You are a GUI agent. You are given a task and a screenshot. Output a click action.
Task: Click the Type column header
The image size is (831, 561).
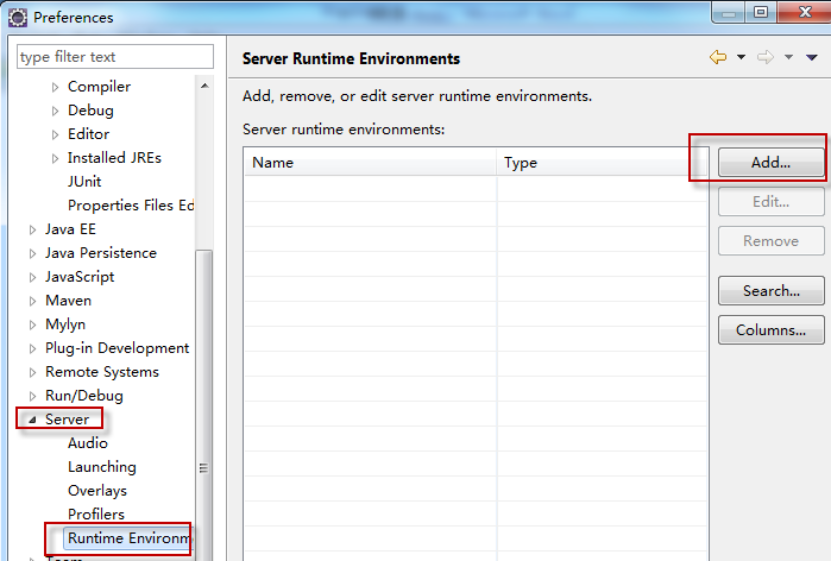[x=603, y=162]
